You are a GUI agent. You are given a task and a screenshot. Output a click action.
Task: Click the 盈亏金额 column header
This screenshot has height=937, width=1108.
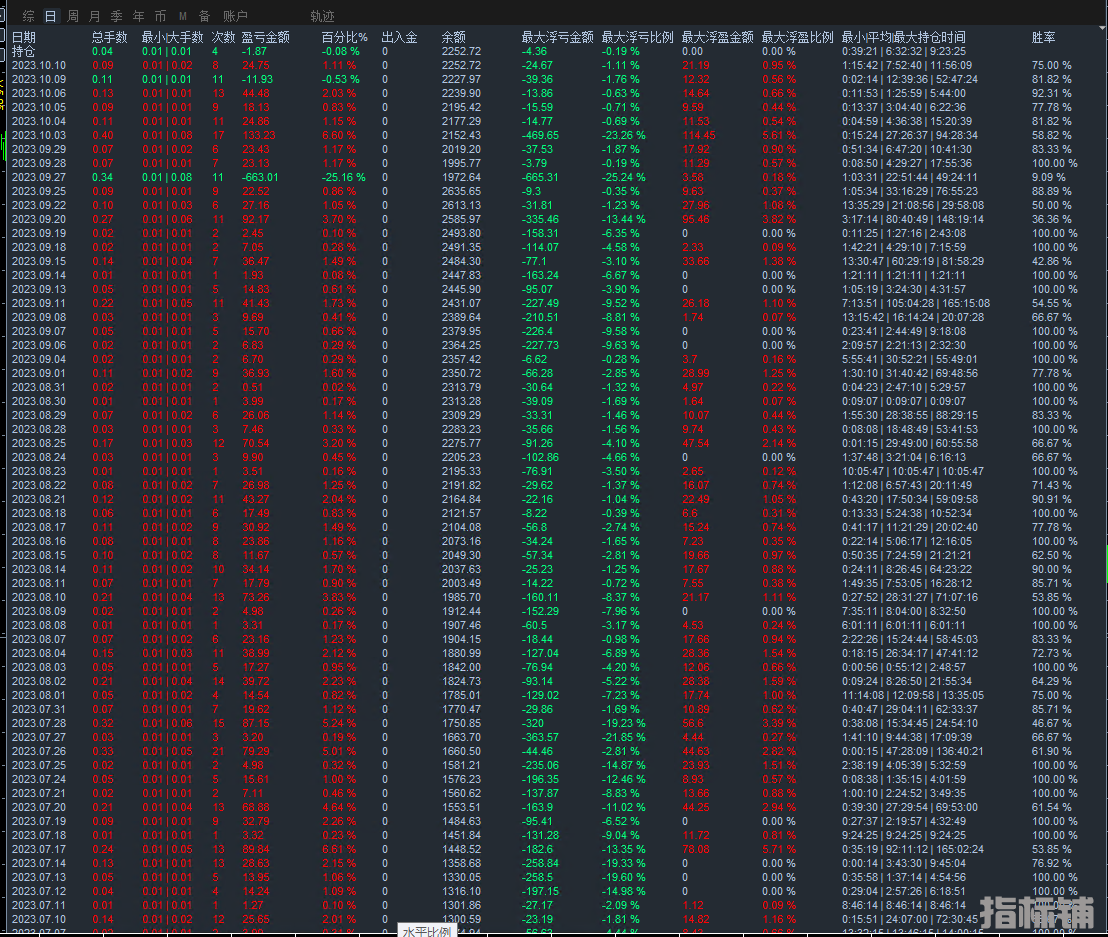[x=266, y=37]
